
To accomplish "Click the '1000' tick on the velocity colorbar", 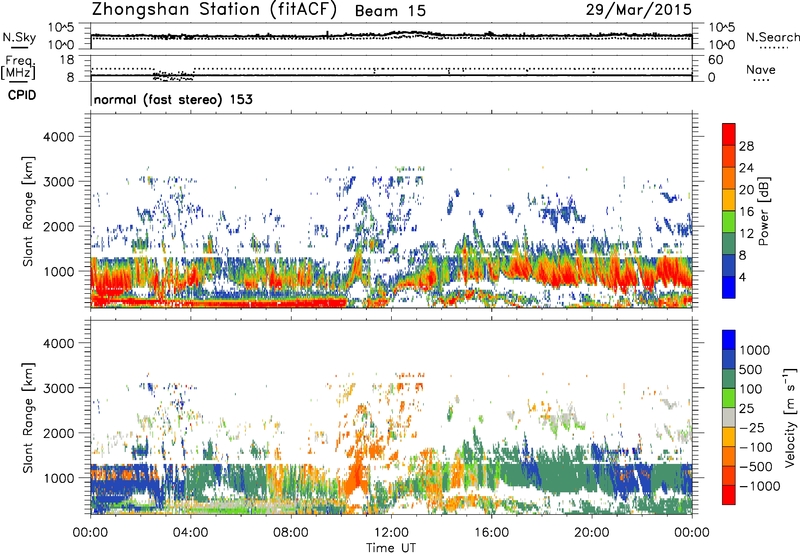I will [755, 350].
